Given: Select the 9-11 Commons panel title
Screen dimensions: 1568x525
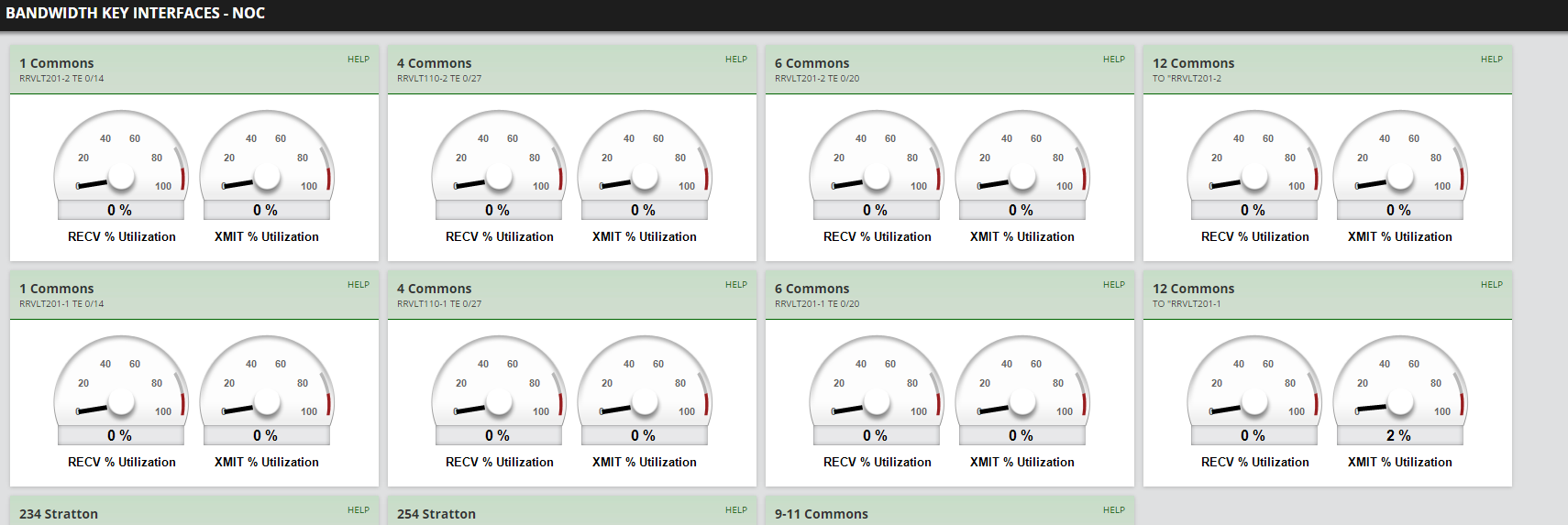Looking at the screenshot, I should pyautogui.click(x=822, y=514).
